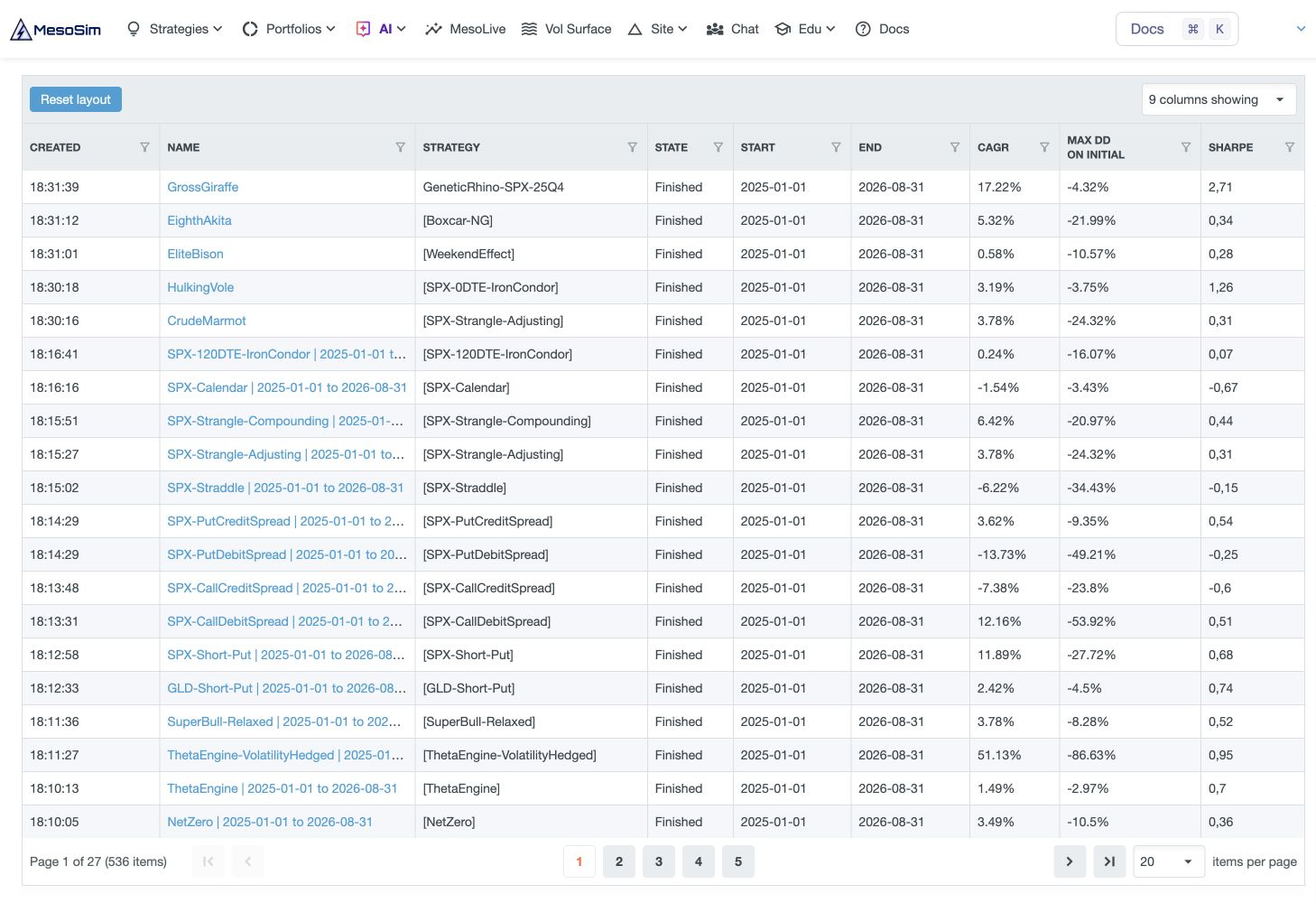Image resolution: width=1316 pixels, height=903 pixels.
Task: Go to page 2
Action: (x=619, y=861)
